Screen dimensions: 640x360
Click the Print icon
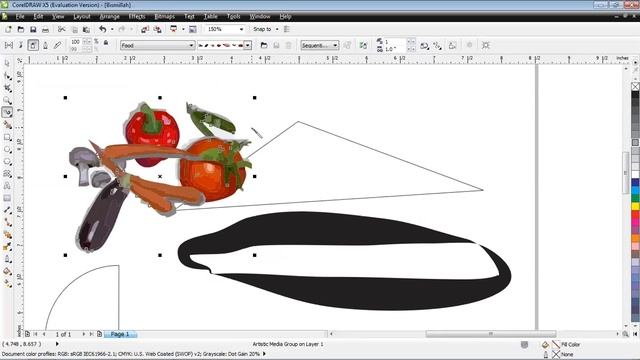click(45, 29)
